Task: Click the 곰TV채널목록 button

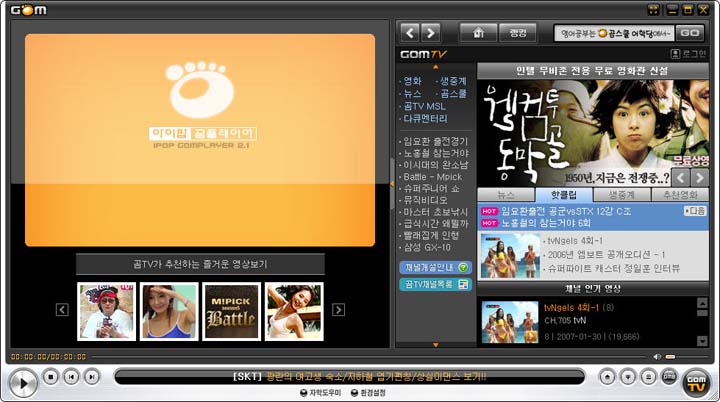Action: click(435, 284)
